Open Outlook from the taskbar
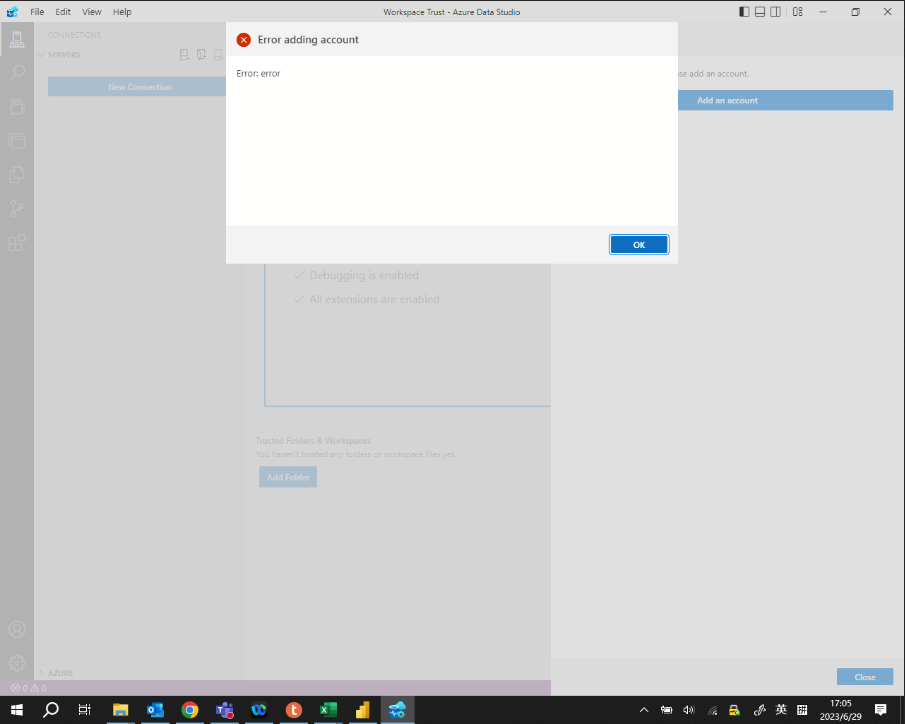The width and height of the screenshot is (905, 724). 155,710
